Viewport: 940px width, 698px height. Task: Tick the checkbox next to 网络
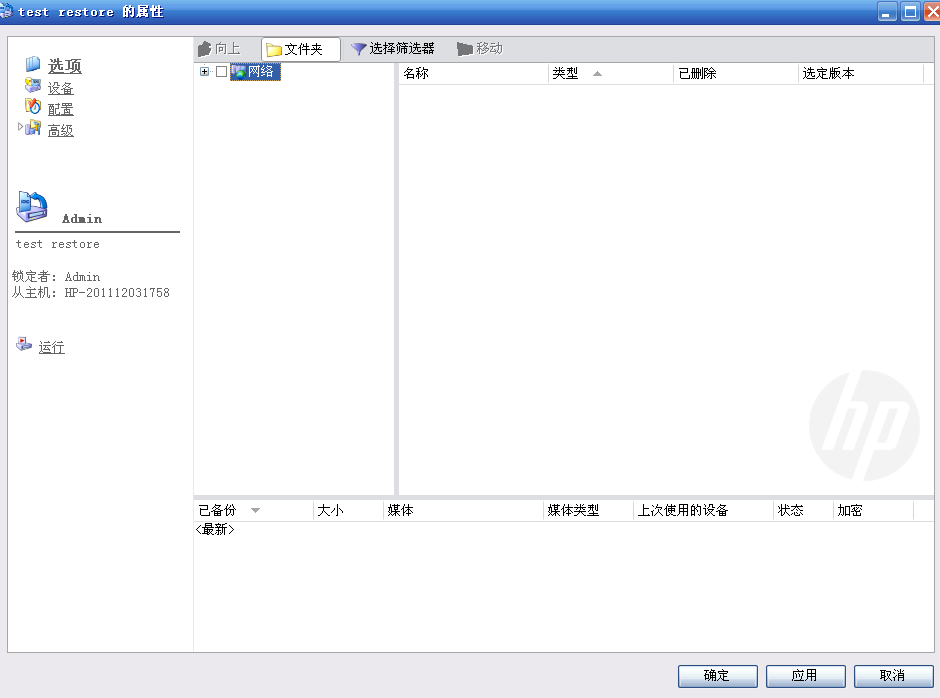(x=221, y=71)
